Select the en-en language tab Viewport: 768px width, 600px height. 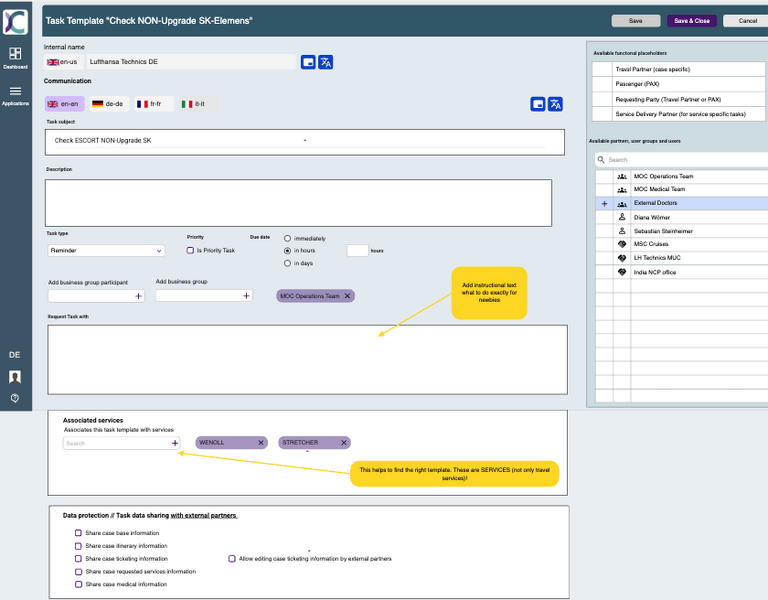click(x=64, y=104)
